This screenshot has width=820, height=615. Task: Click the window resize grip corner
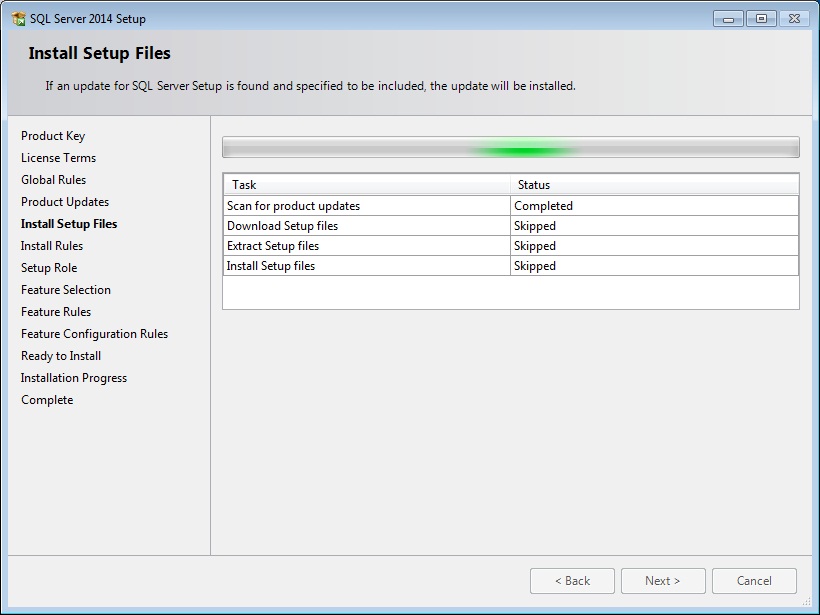pyautogui.click(x=807, y=602)
